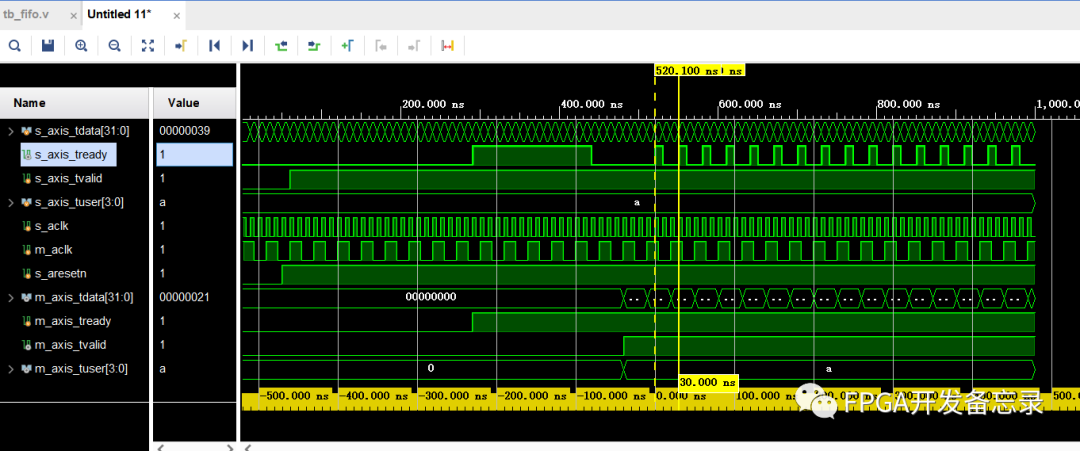Screen dimensions: 1080x451
Task: Expand the m_axis_tdata[31:0] bus
Action: 11,297
